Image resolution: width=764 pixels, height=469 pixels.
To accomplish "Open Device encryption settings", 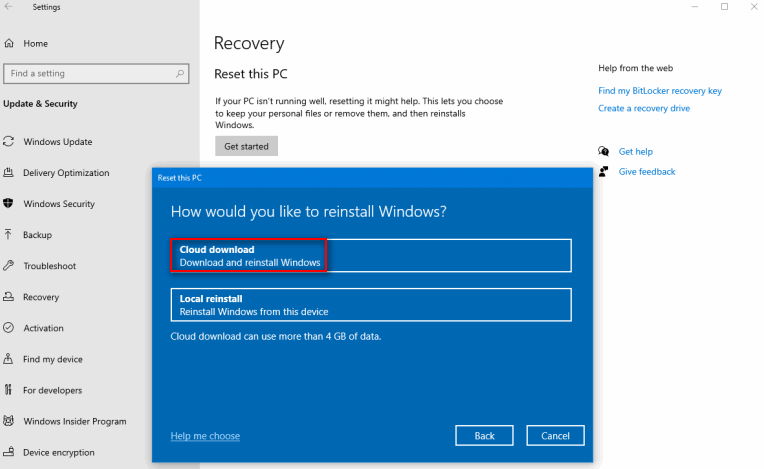I will (x=58, y=452).
